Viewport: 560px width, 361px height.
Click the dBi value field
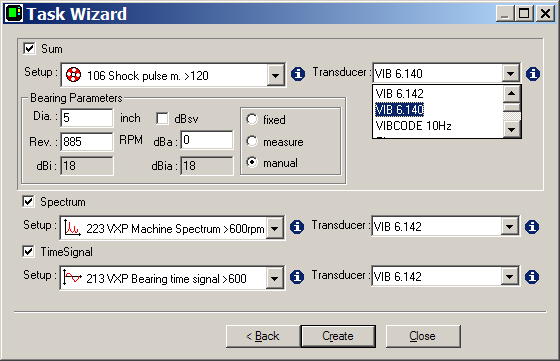coord(87,166)
